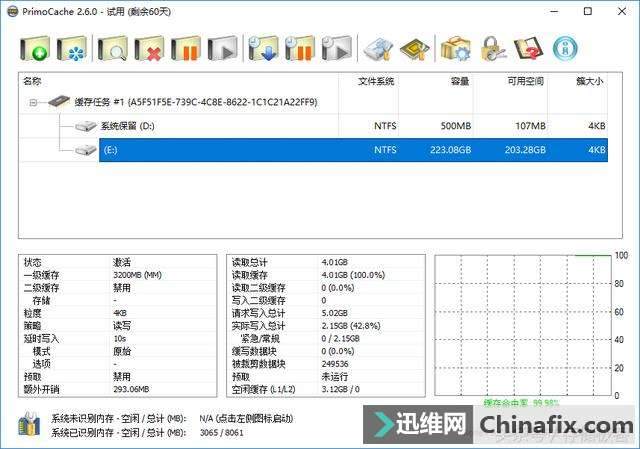Image resolution: width=640 pixels, height=449 pixels.
Task: Click the 3.12GB / 0 free cache value
Action: [340, 389]
